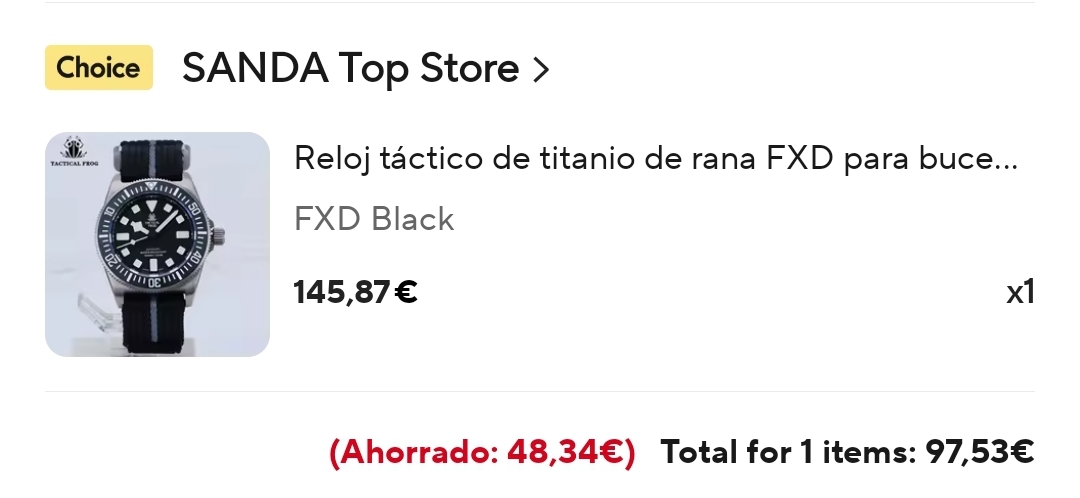This screenshot has height=498, width=1080.
Task: Open the store via the chevron arrow
Action: pyautogui.click(x=541, y=70)
